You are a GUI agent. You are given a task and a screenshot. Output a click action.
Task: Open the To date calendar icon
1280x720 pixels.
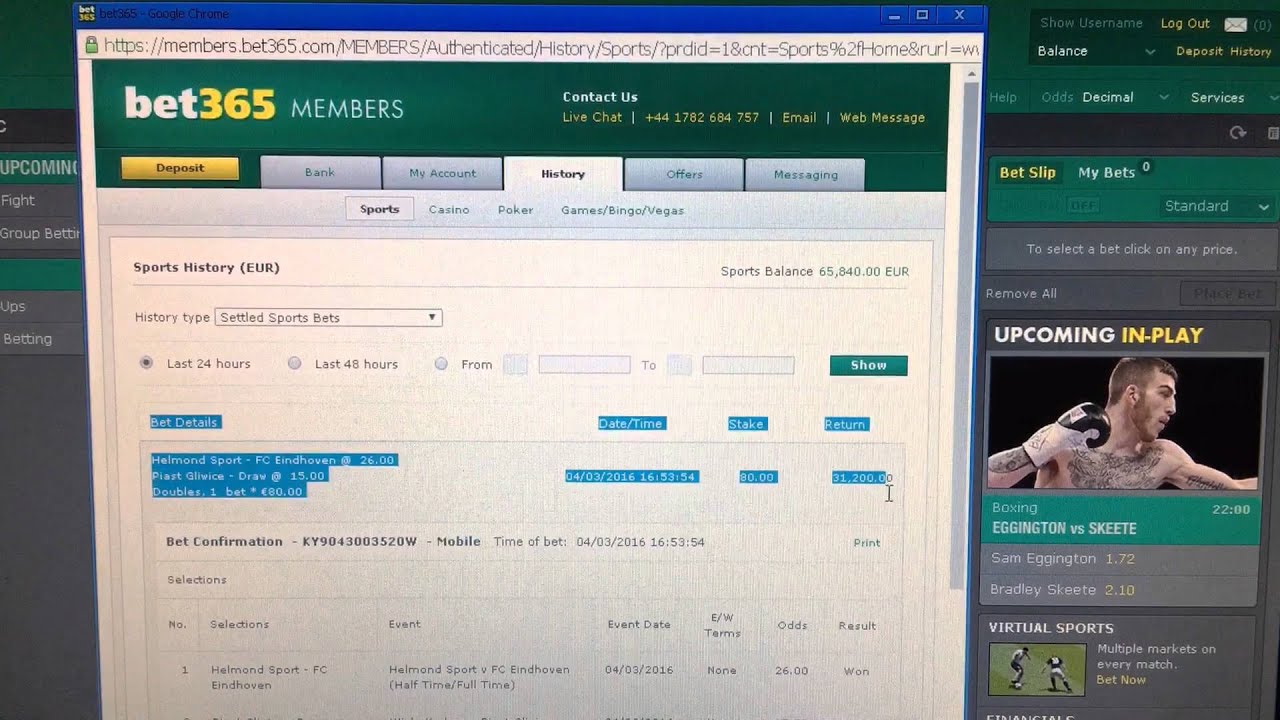679,365
